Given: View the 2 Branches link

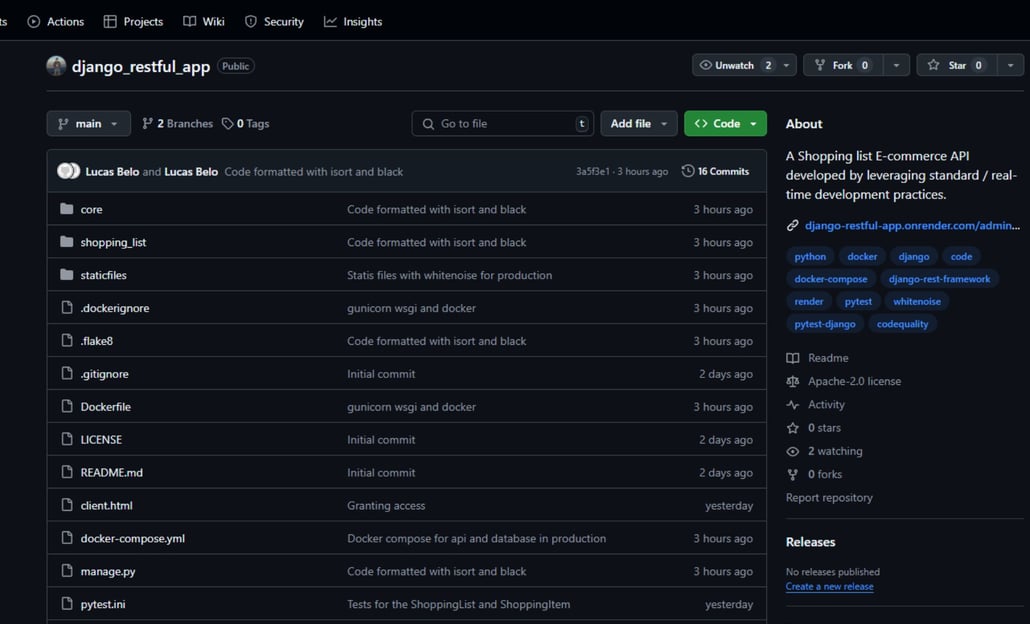Looking at the screenshot, I should (177, 123).
